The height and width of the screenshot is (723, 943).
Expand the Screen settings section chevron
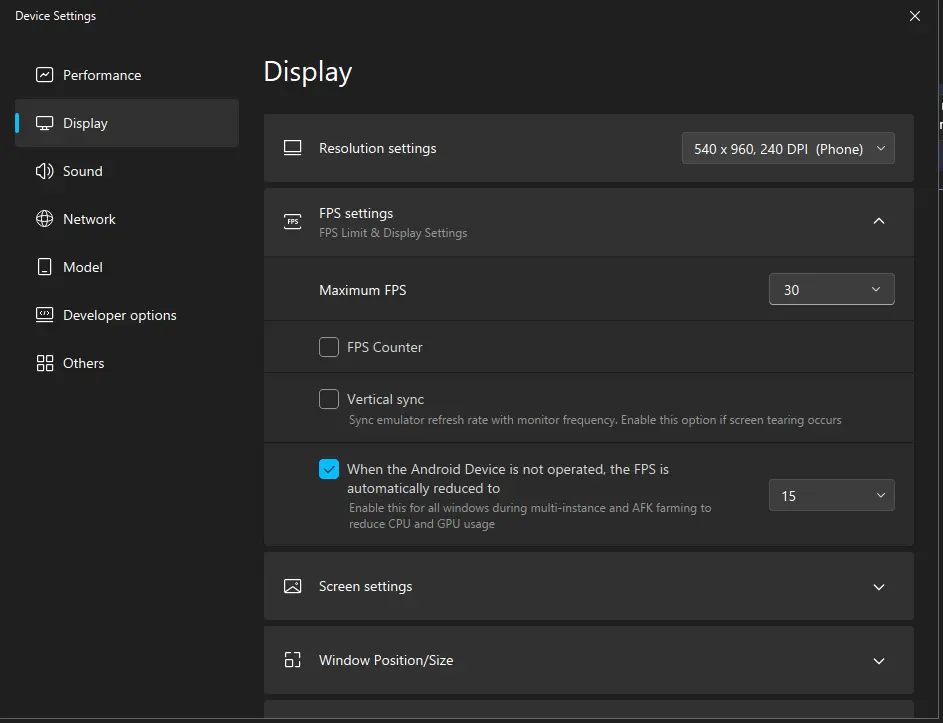(879, 587)
